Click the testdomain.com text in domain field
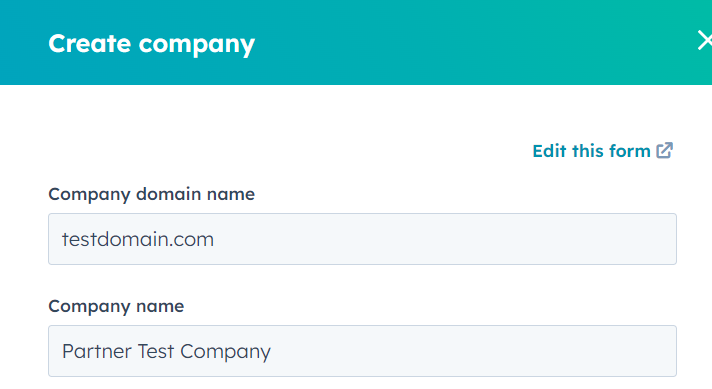This screenshot has width=712, height=389. coord(138,239)
